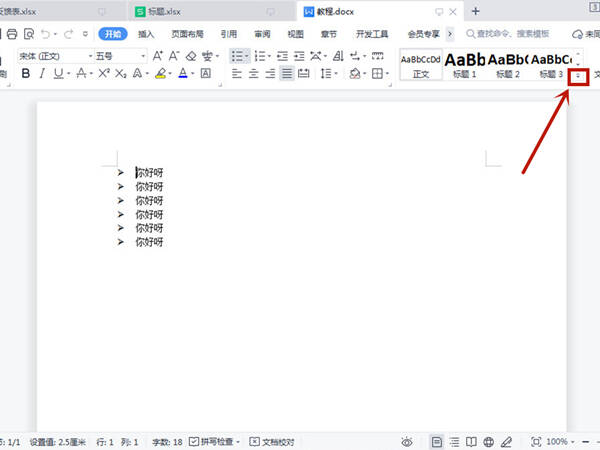Open the borders dropdown
Viewport: 600px width, 450px height.
(388, 73)
